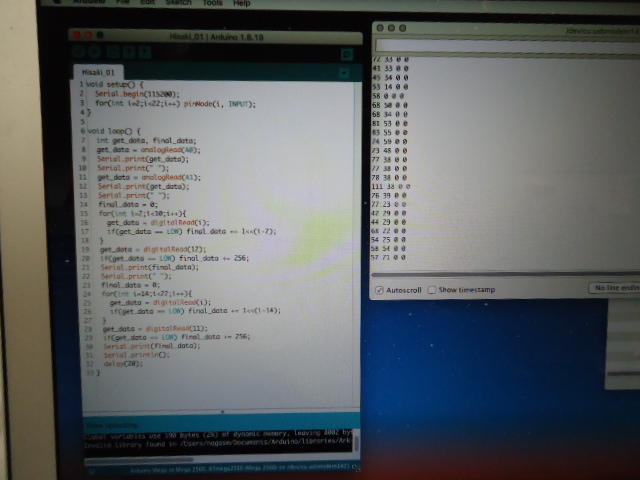Click the 'get_data = analogRead(A1);' line

[x=149, y=177]
